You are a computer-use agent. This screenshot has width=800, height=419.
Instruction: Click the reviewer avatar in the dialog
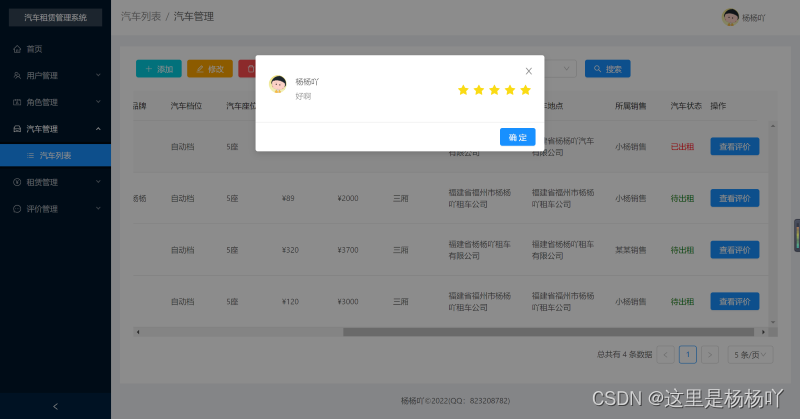278,84
